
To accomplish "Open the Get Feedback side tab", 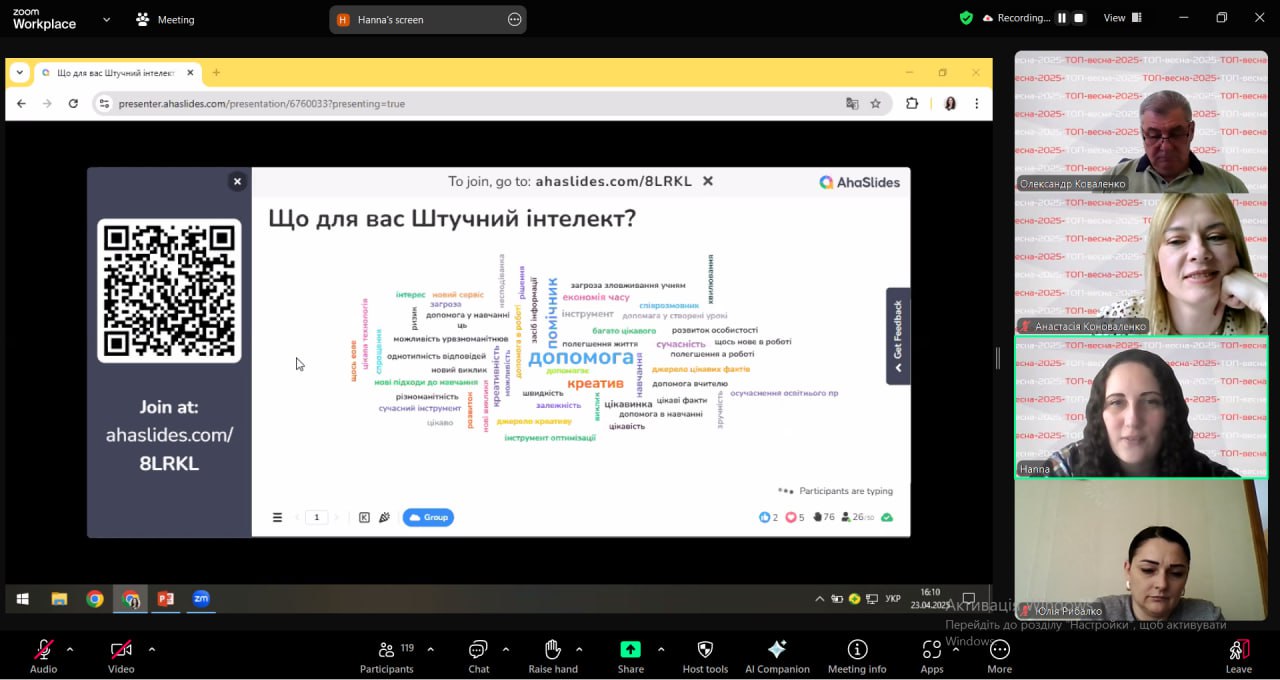I will 897,336.
